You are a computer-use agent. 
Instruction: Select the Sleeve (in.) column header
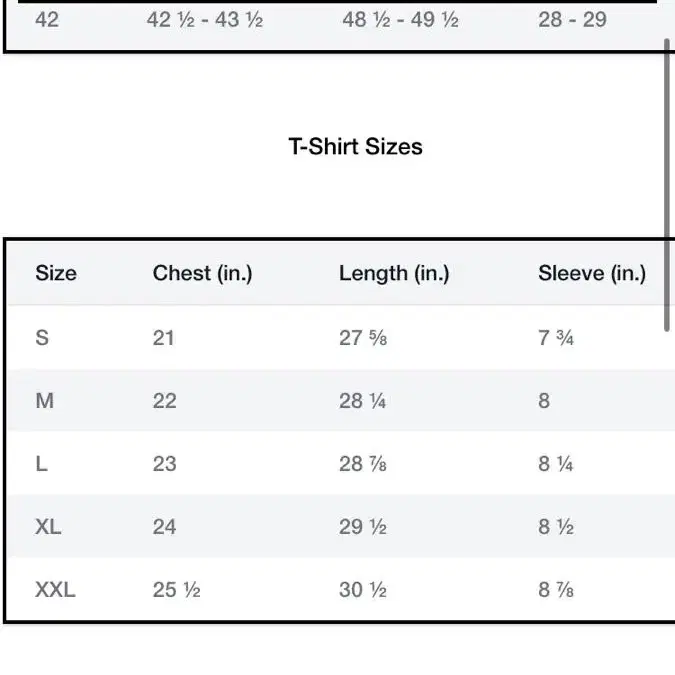pos(592,273)
